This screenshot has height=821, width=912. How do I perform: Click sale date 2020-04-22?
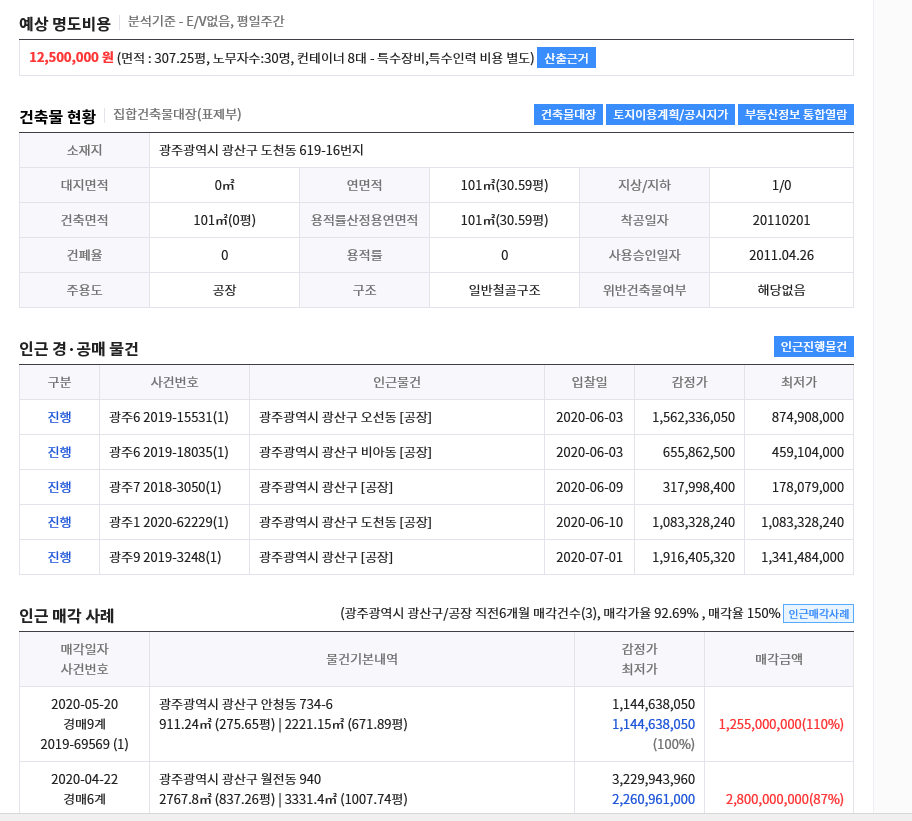pos(84,779)
